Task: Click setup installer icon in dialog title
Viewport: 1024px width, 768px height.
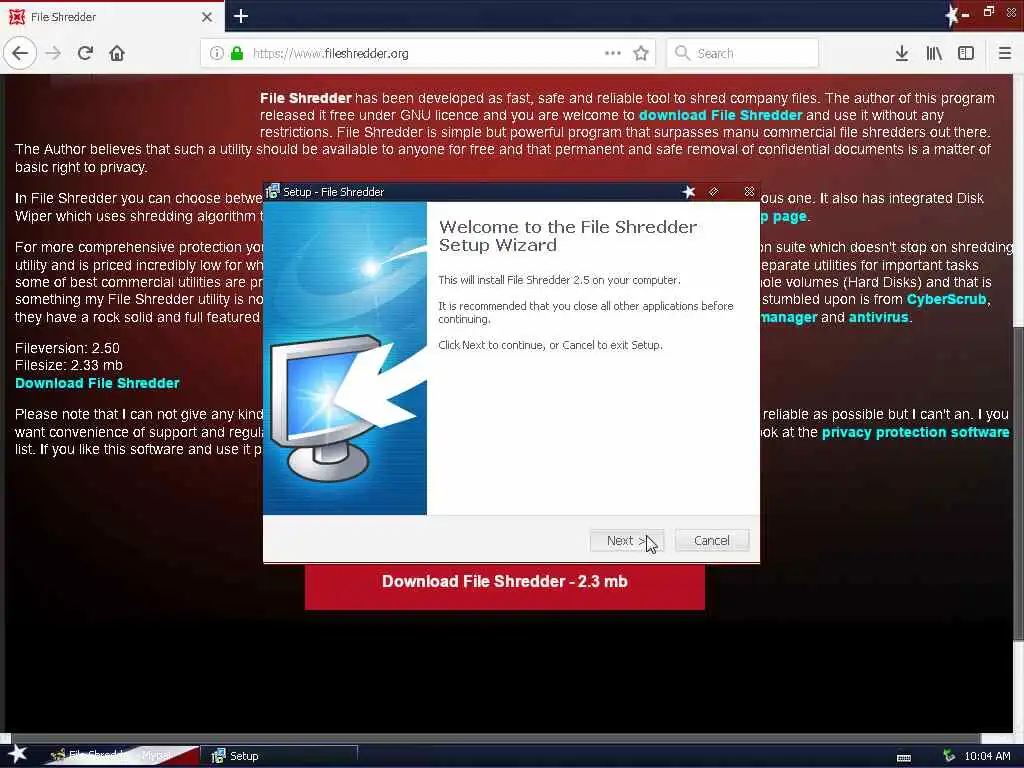Action: pos(272,191)
